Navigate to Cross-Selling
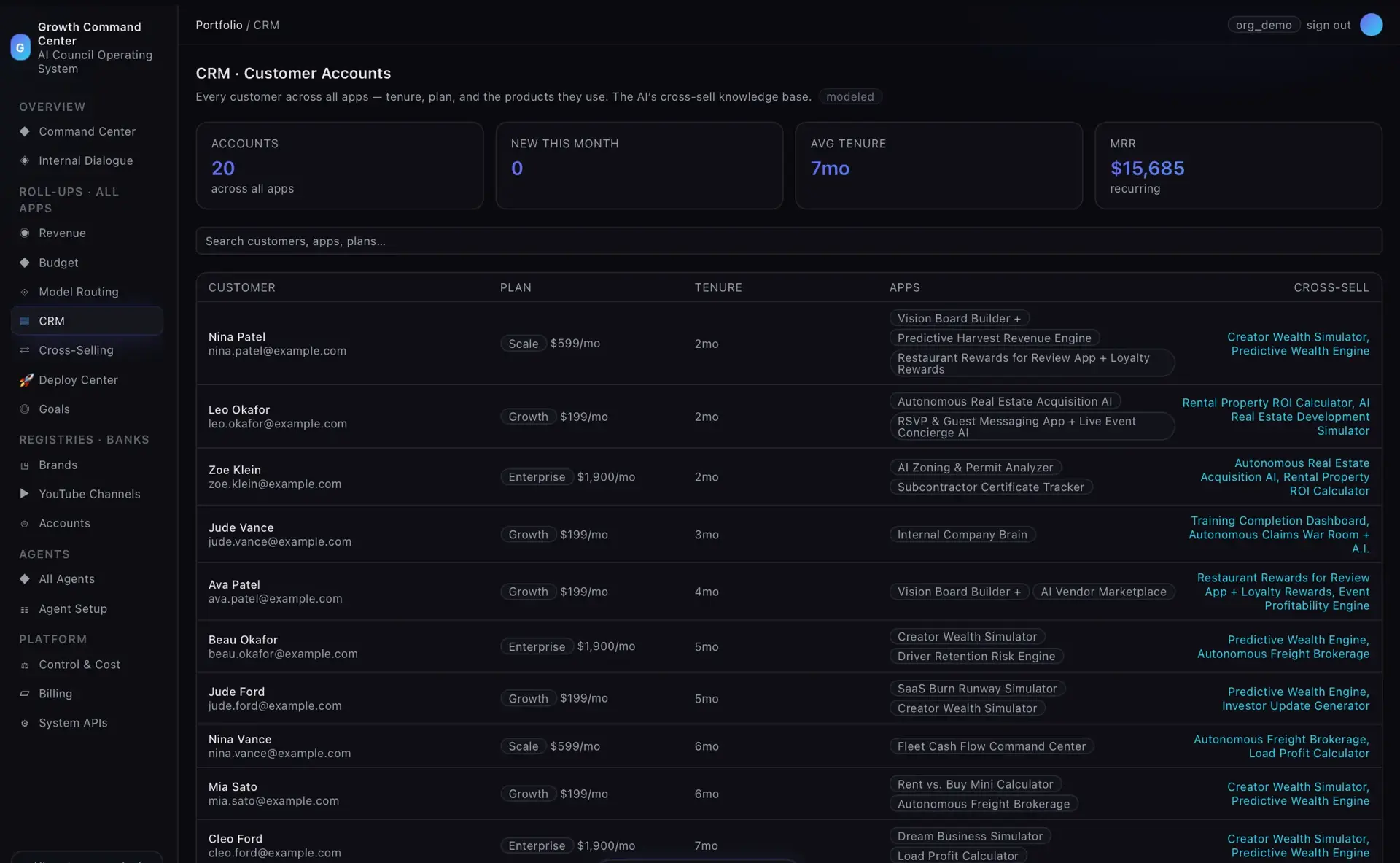The image size is (1400, 863). click(87, 350)
